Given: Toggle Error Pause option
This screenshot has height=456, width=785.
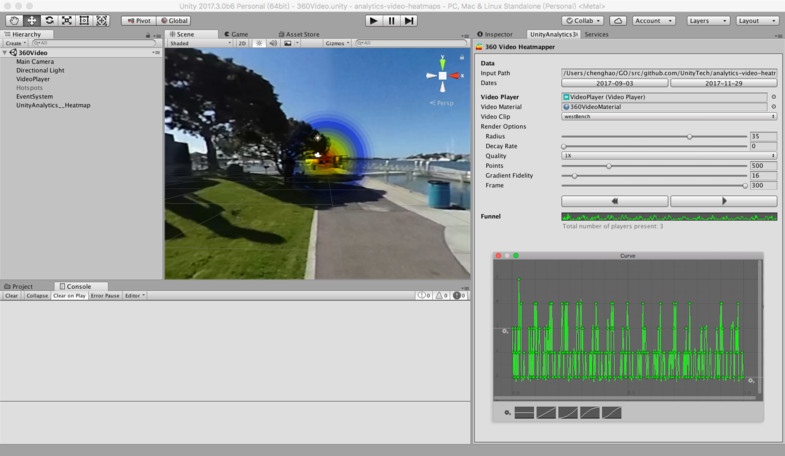Looking at the screenshot, I should [105, 296].
